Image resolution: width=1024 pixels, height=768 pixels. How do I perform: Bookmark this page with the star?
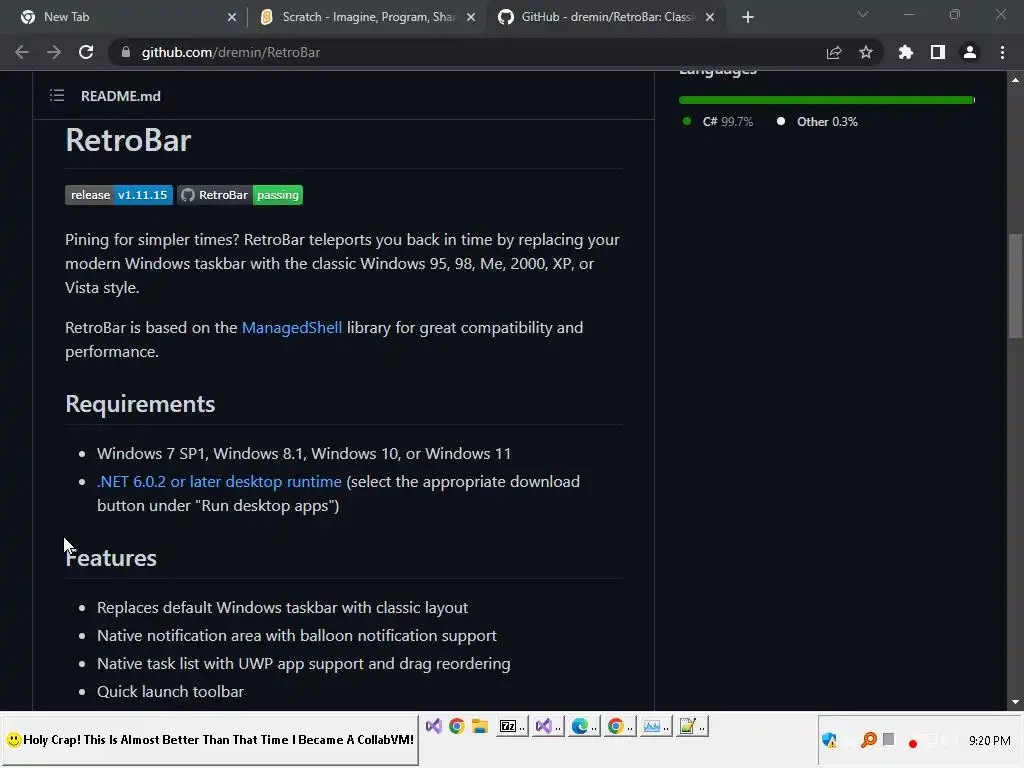(866, 52)
